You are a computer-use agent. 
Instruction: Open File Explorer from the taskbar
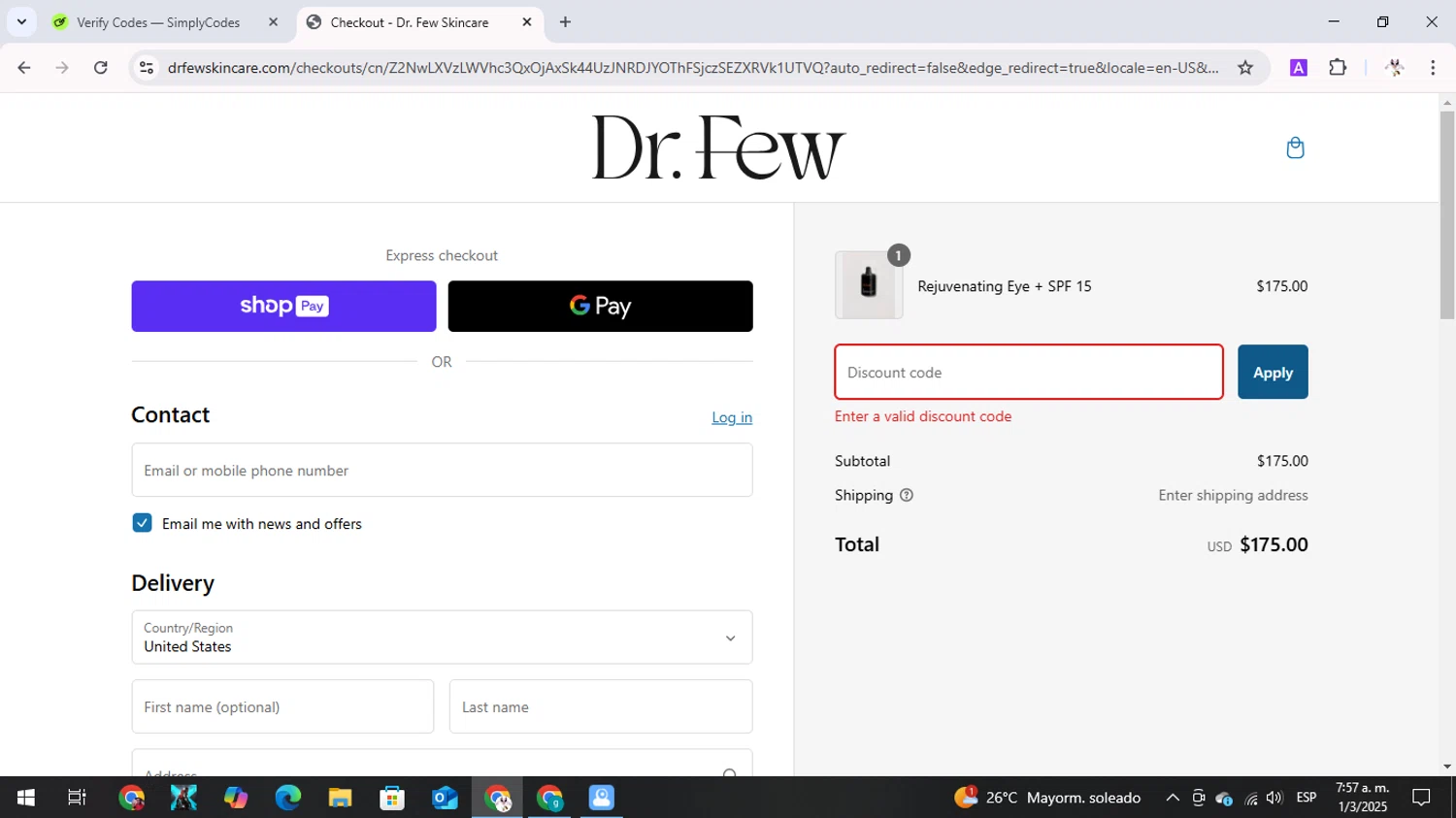(x=340, y=798)
